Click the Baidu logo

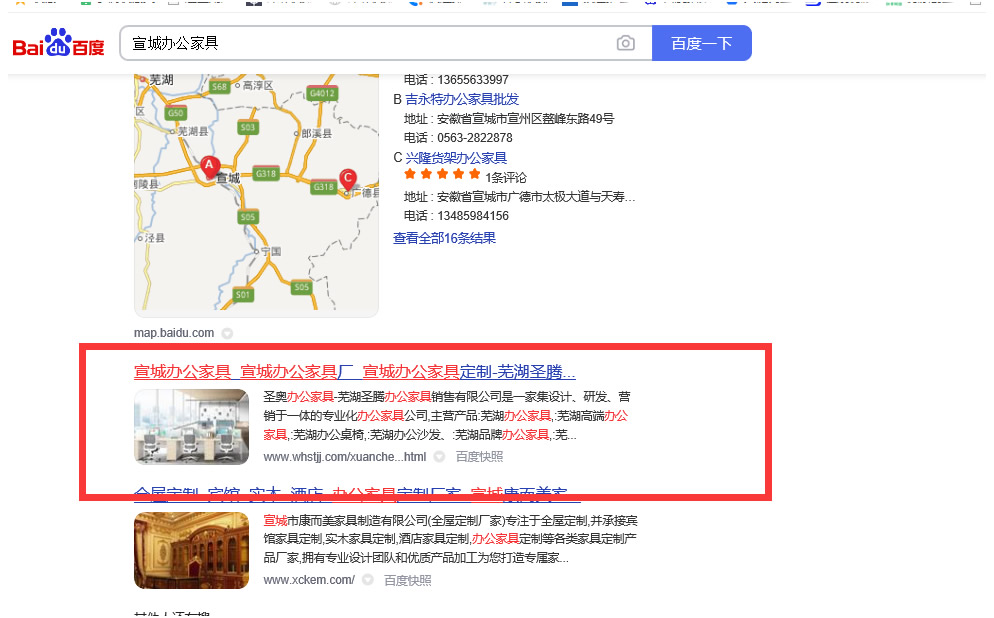[x=58, y=44]
